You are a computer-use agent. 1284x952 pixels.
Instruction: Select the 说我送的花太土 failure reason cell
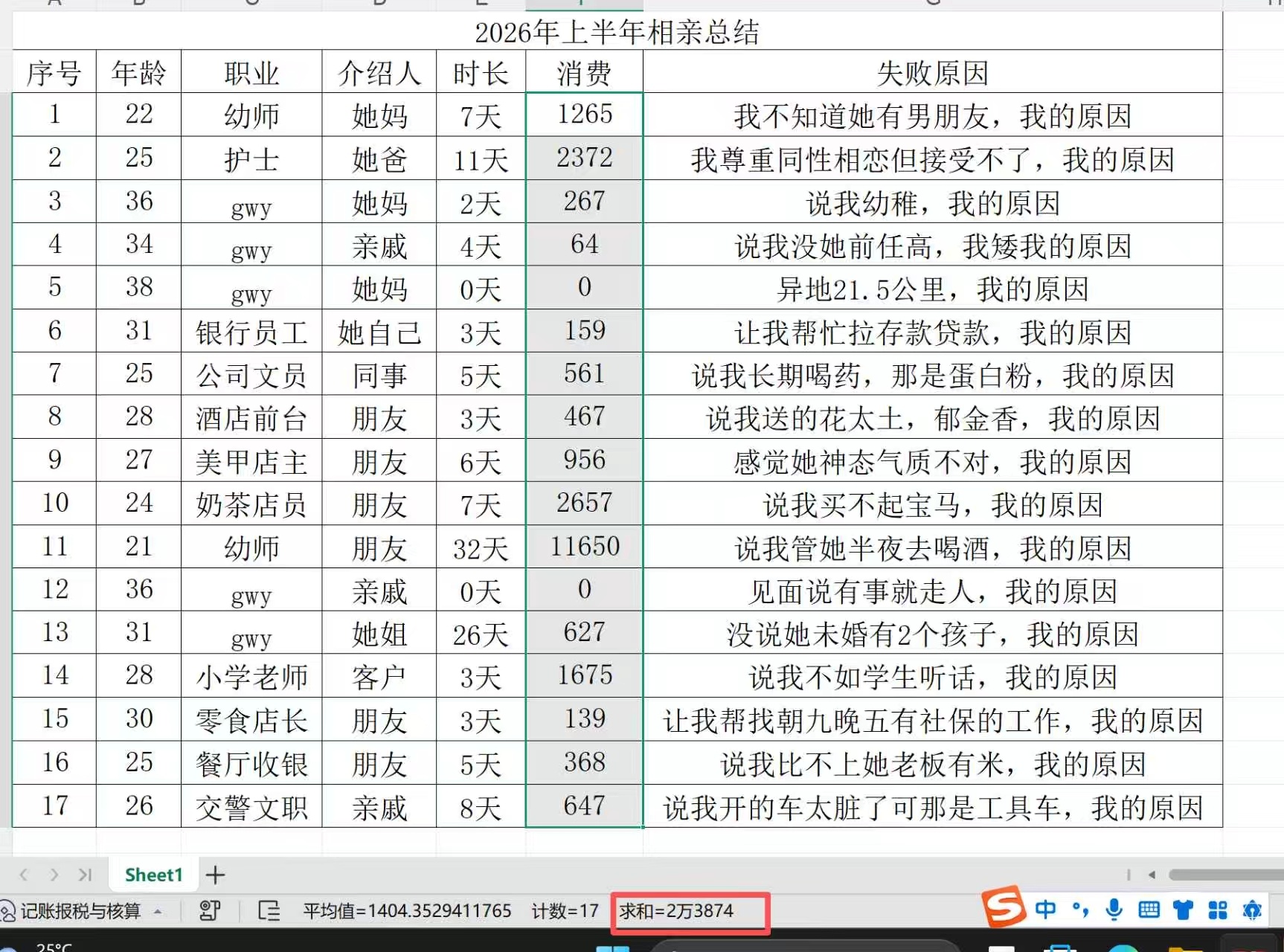tap(933, 417)
